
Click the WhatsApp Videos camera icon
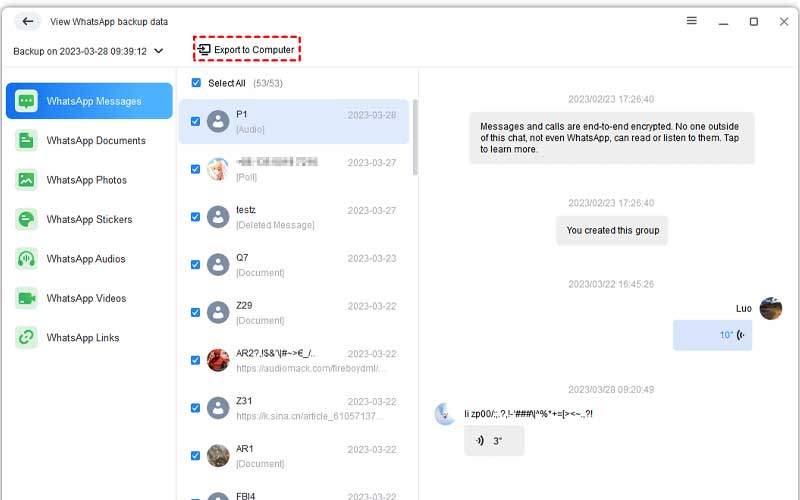[26, 298]
